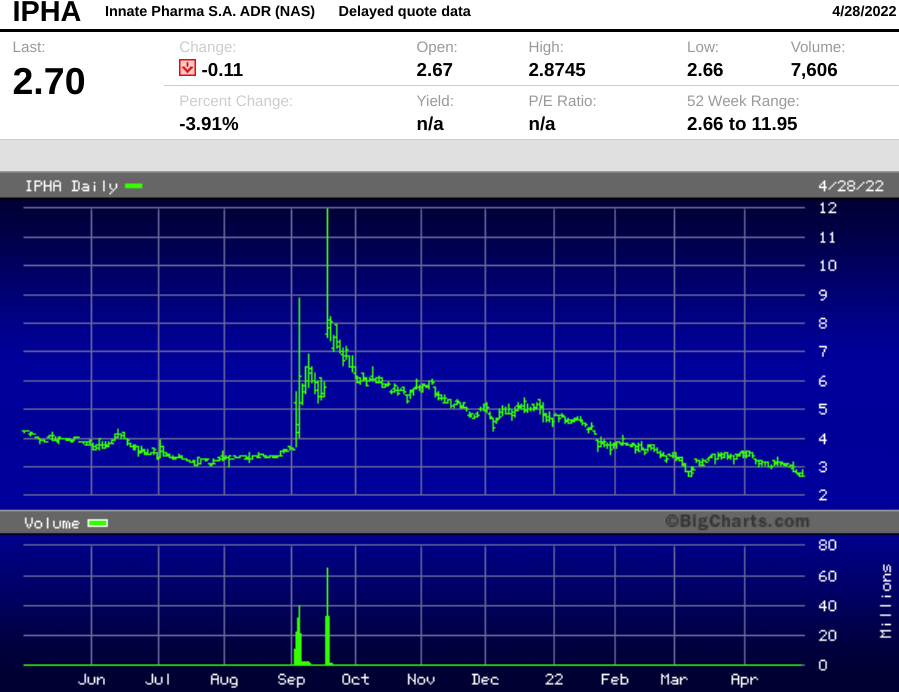This screenshot has height=692, width=899.
Task: Click the IPHA ticker symbol heading
Action: coord(46,11)
